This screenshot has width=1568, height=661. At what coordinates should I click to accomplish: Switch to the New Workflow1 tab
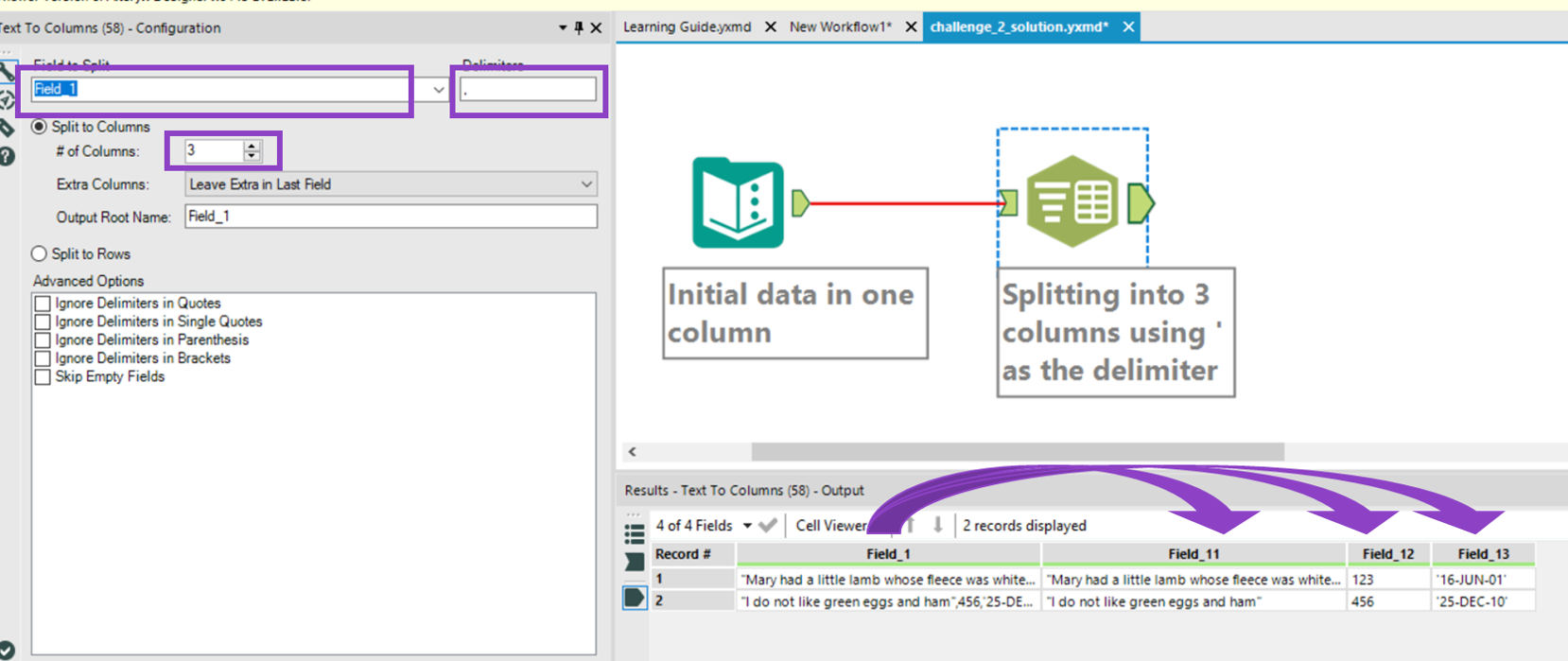point(840,26)
